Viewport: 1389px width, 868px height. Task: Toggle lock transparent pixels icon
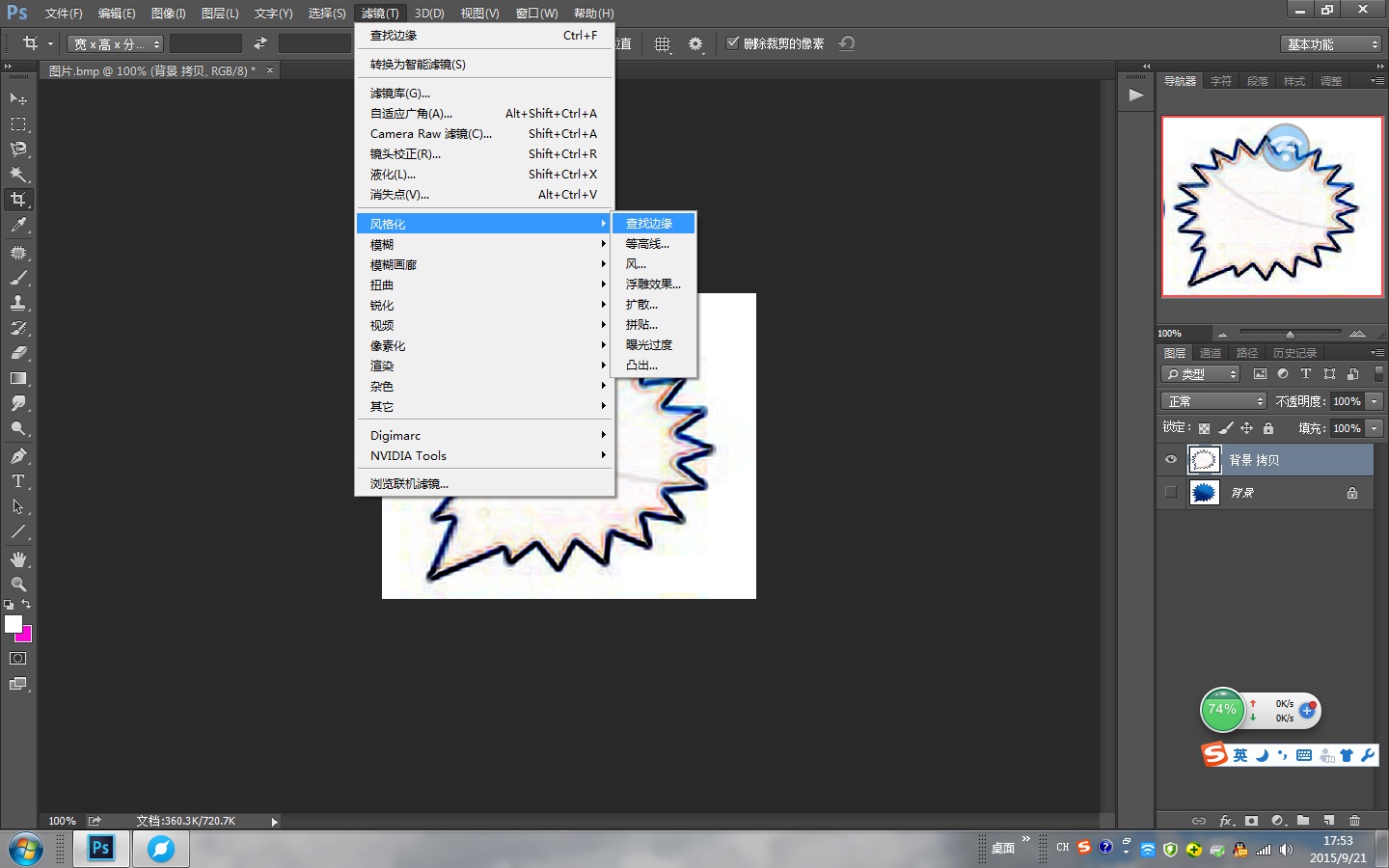pyautogui.click(x=1204, y=428)
